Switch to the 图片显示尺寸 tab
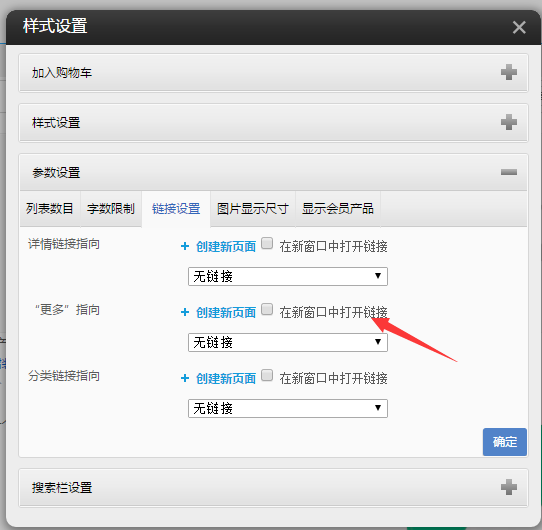The width and height of the screenshot is (542, 530). point(253,209)
